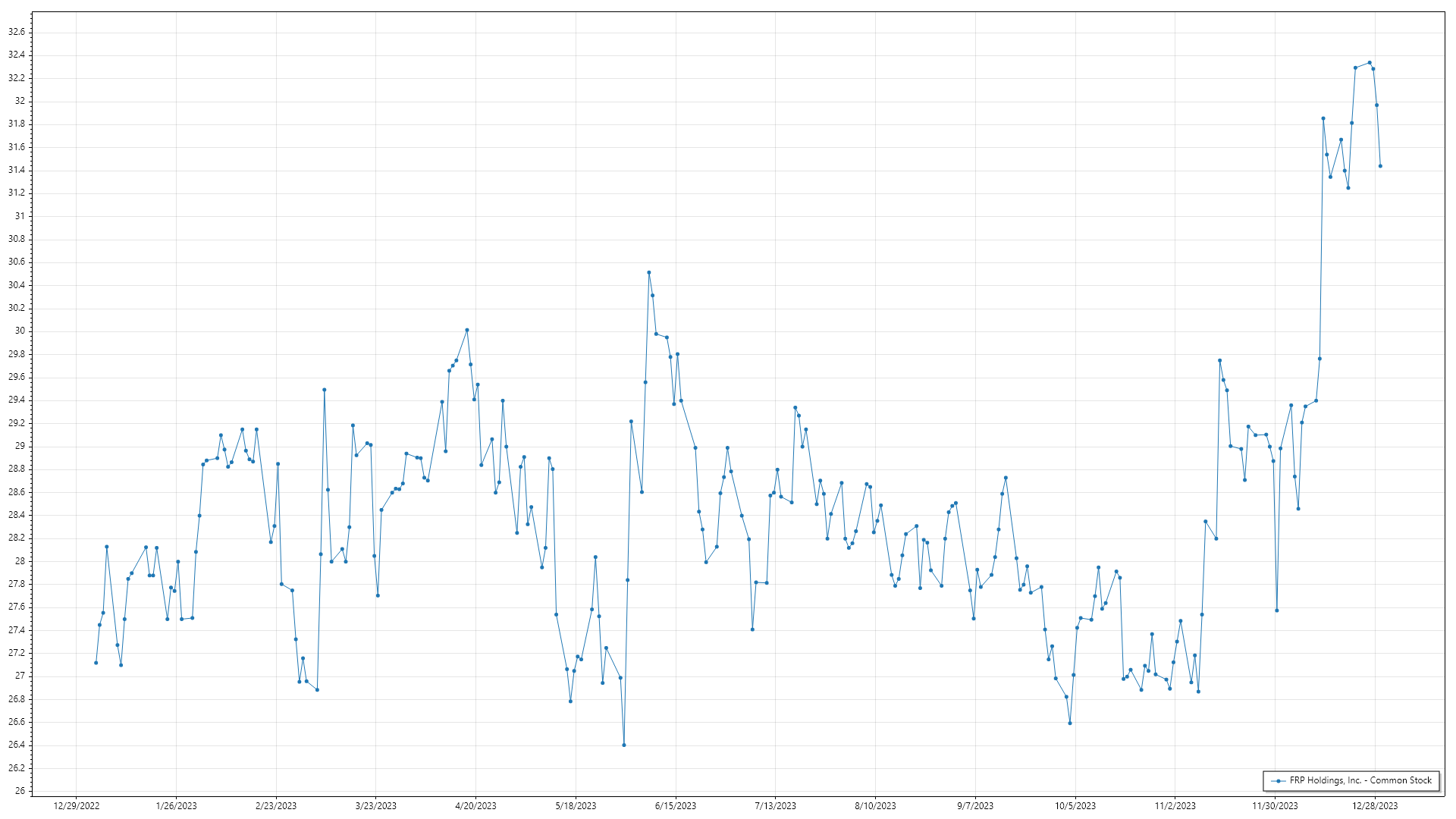This screenshot has width=1456, height=819.
Task: Click the lowest data point at 26.4
Action: 623,745
